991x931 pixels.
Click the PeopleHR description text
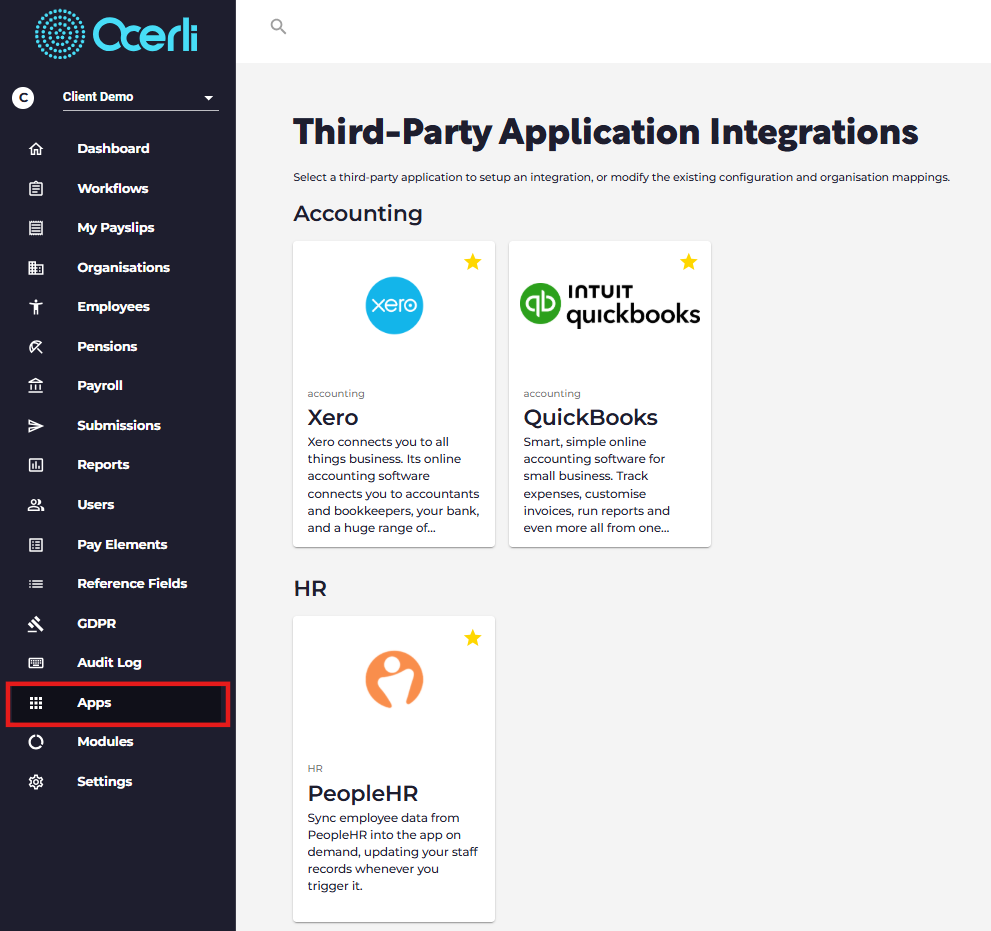coord(392,852)
